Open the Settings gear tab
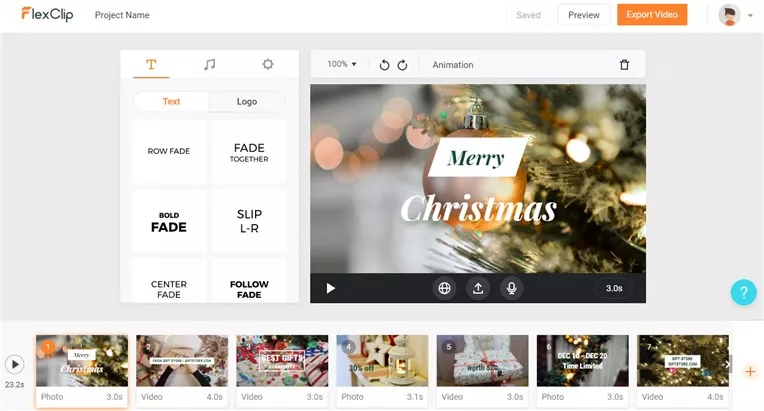The width and height of the screenshot is (764, 411). (267, 64)
